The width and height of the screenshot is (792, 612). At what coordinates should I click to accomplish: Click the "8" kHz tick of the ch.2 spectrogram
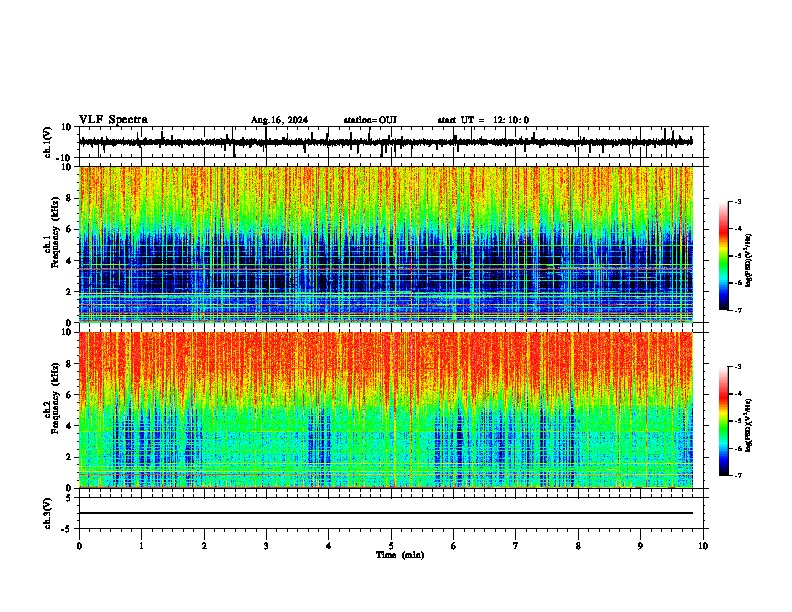click(69, 364)
